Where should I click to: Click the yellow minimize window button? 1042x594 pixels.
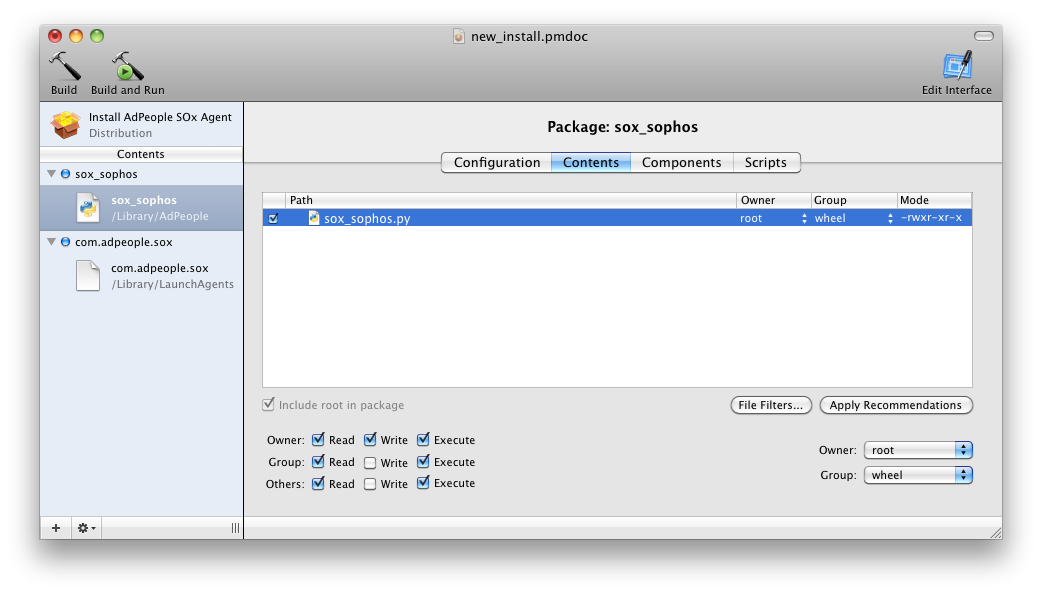(x=76, y=36)
